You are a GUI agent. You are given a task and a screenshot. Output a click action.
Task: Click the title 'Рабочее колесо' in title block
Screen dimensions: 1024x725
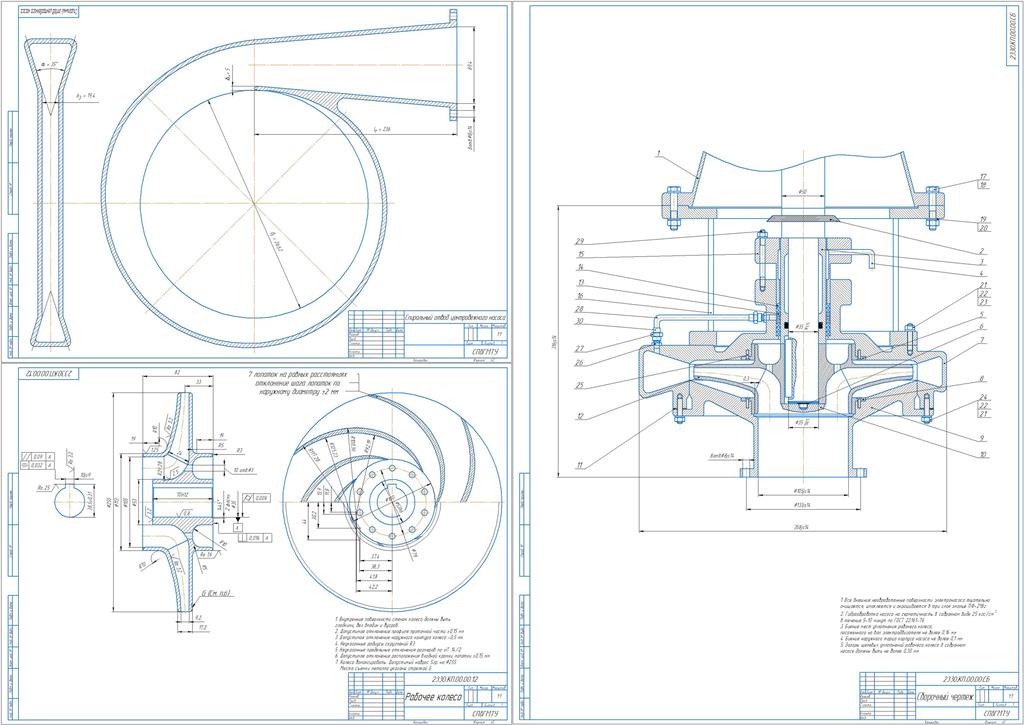[434, 697]
